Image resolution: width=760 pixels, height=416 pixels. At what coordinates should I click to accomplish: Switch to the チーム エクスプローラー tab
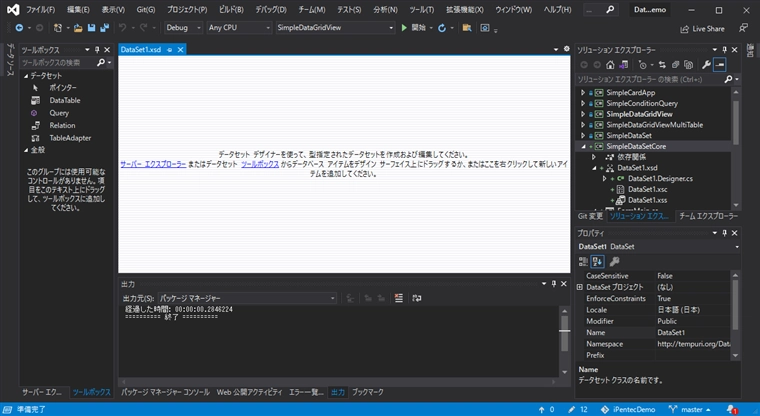[x=708, y=216]
